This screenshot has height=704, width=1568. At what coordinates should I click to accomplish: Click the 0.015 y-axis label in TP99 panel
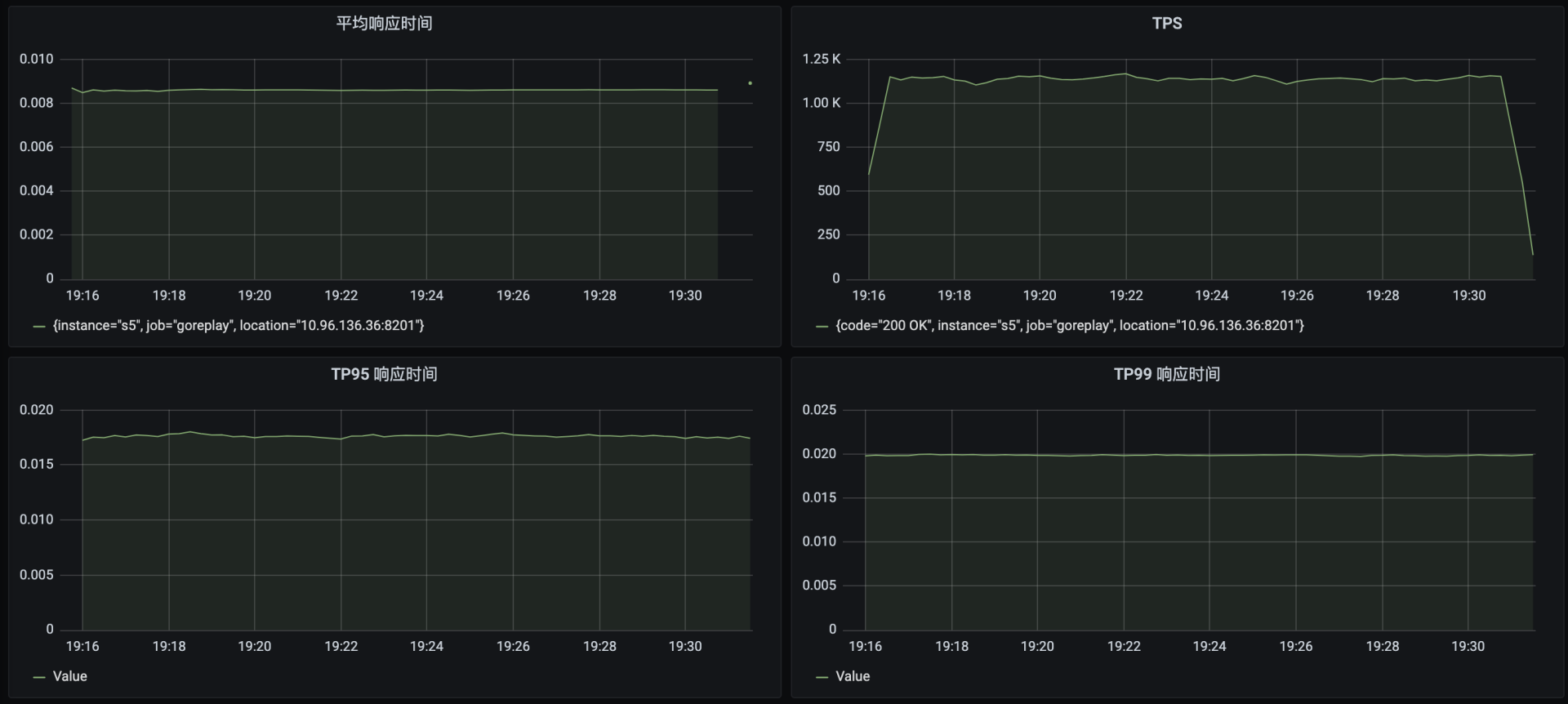819,497
